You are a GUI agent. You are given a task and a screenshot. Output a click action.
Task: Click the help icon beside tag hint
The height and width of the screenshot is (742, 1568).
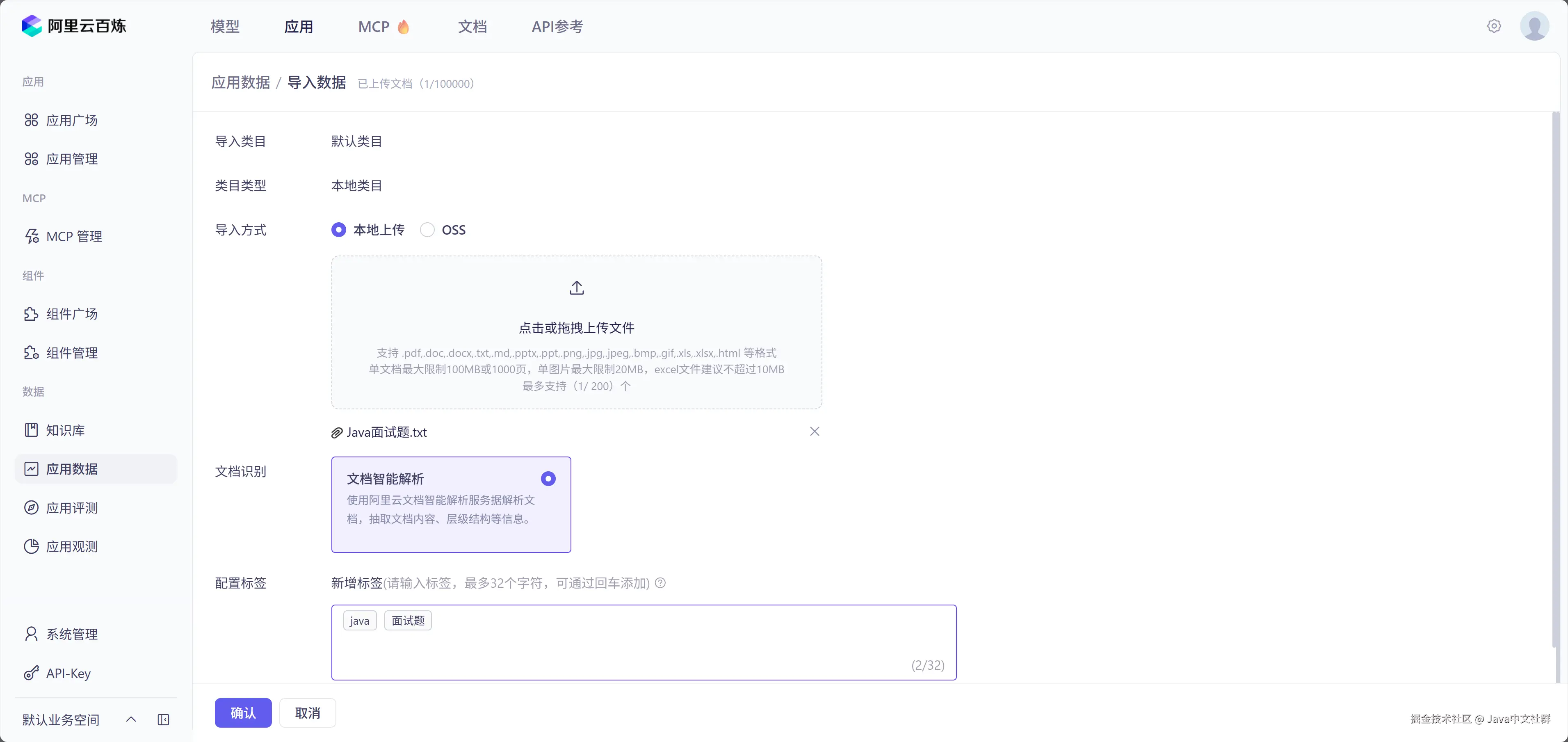[x=660, y=583]
